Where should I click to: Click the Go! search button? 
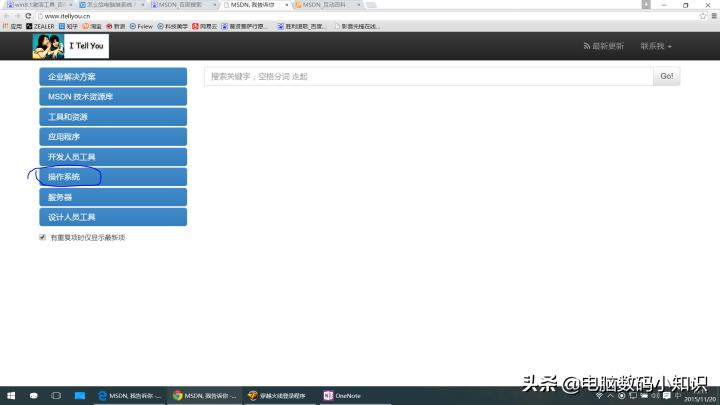[x=667, y=76]
